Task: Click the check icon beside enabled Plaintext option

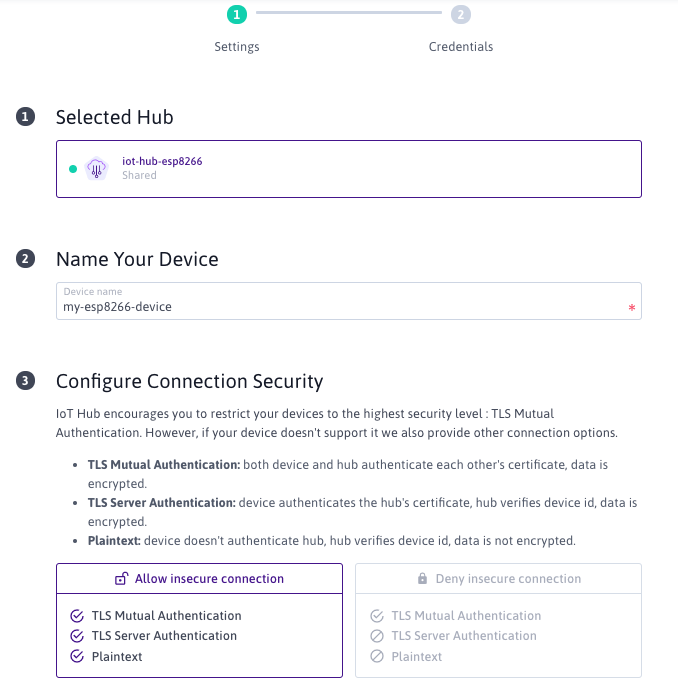Action: click(x=77, y=657)
